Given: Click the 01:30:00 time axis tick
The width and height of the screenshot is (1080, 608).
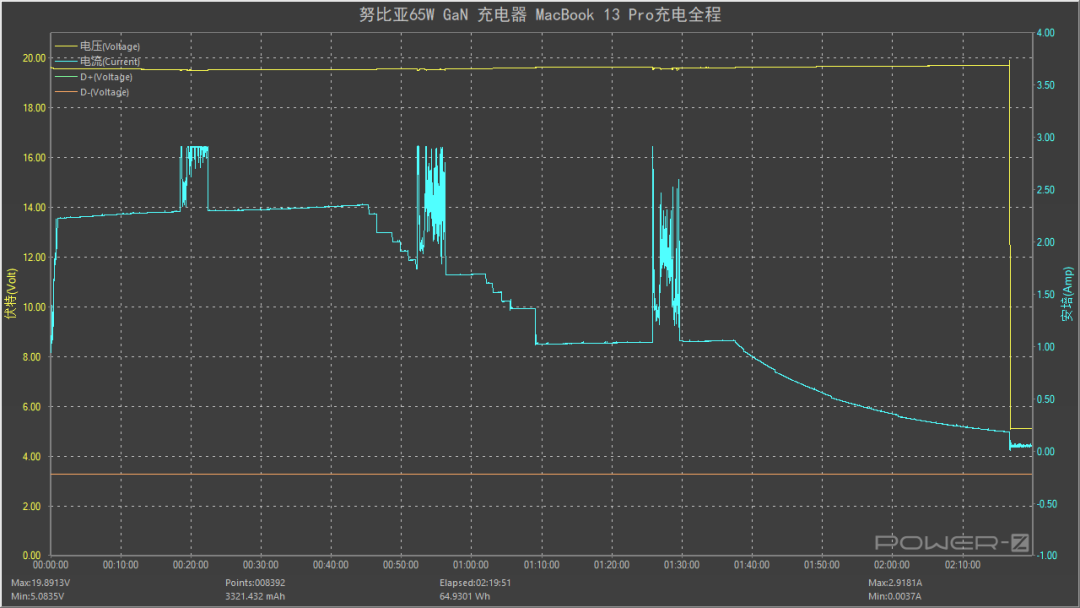Looking at the screenshot, I should 682,565.
